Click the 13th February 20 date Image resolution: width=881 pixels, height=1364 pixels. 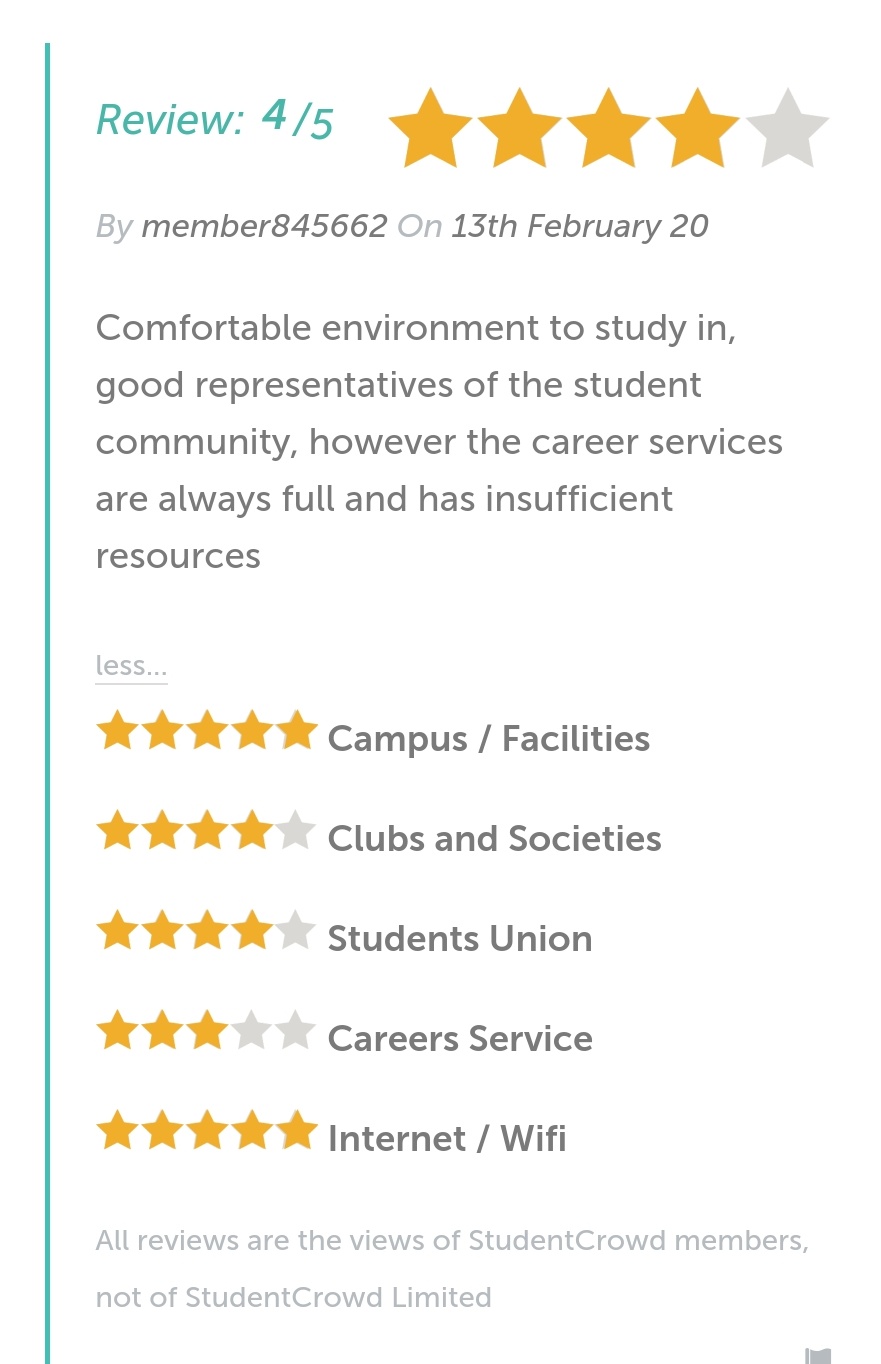tap(580, 226)
